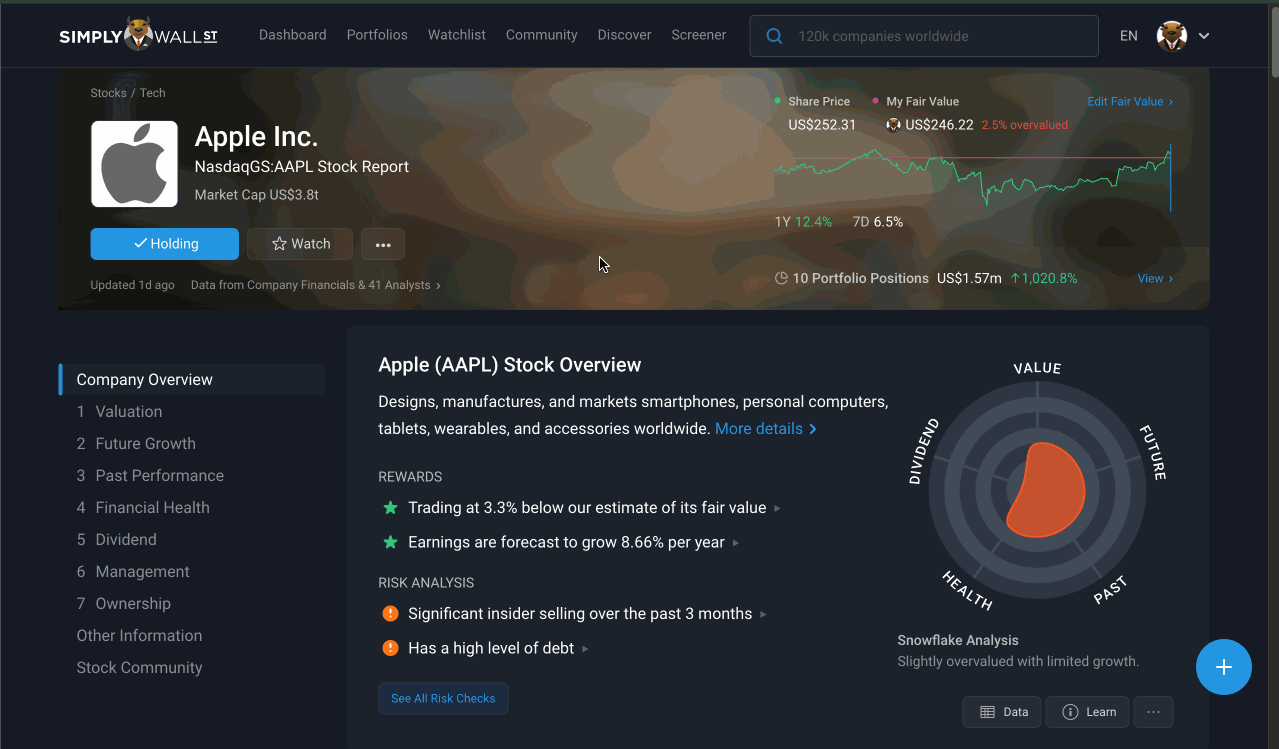
Task: Click the Data button
Action: [x=1002, y=712]
